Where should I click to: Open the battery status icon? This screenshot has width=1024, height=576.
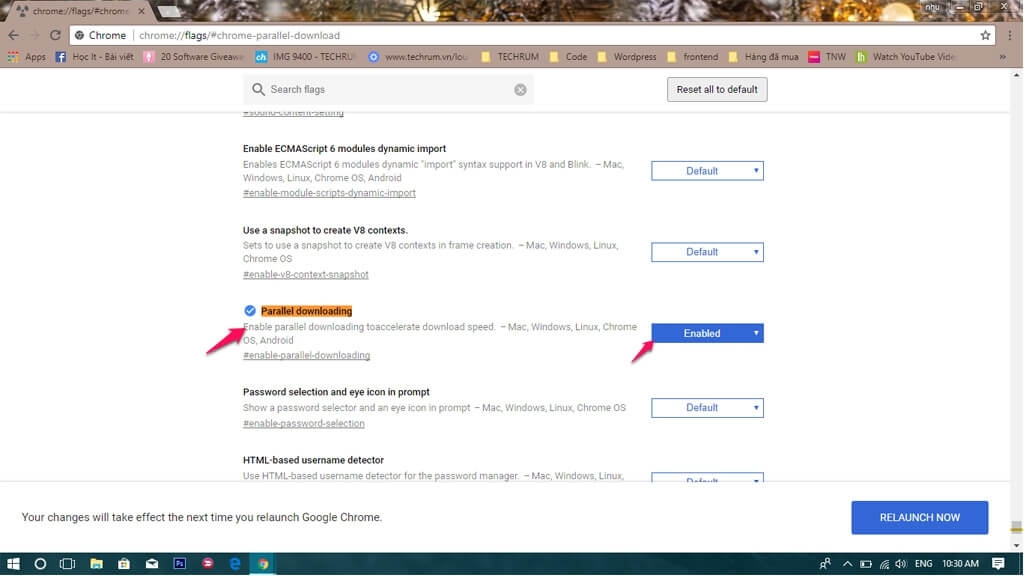[866, 564]
